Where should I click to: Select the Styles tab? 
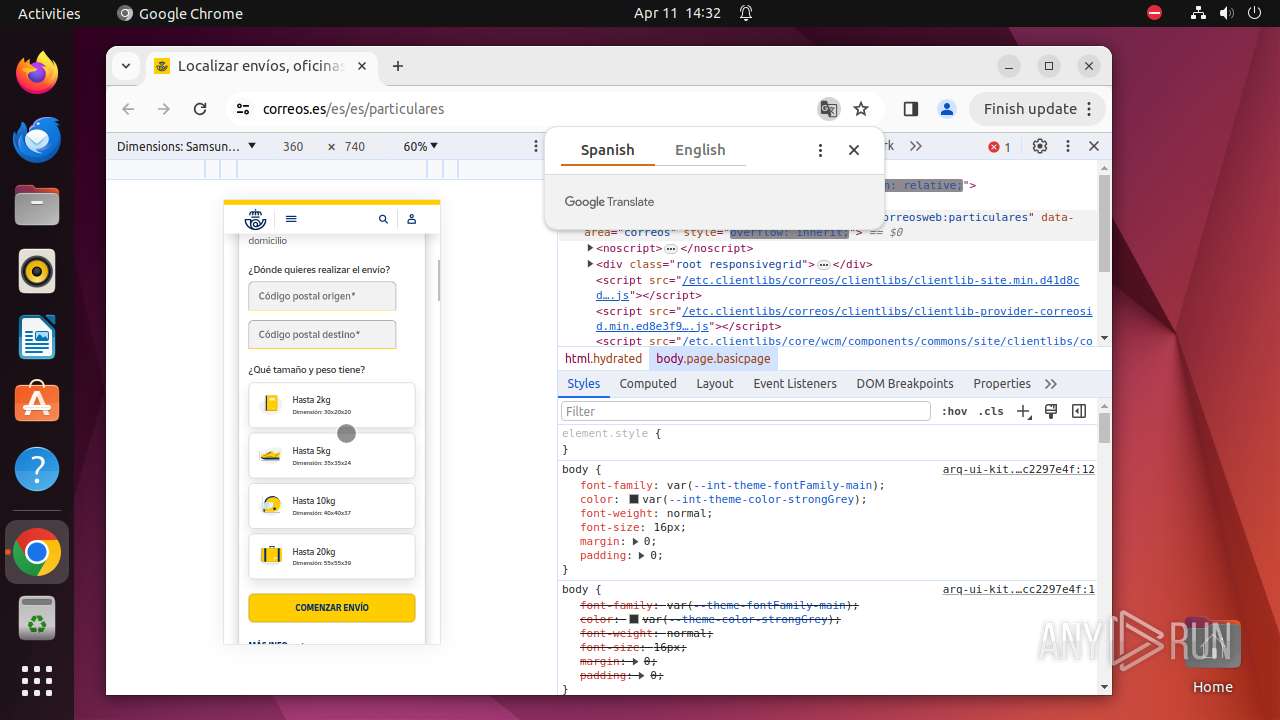pos(584,383)
